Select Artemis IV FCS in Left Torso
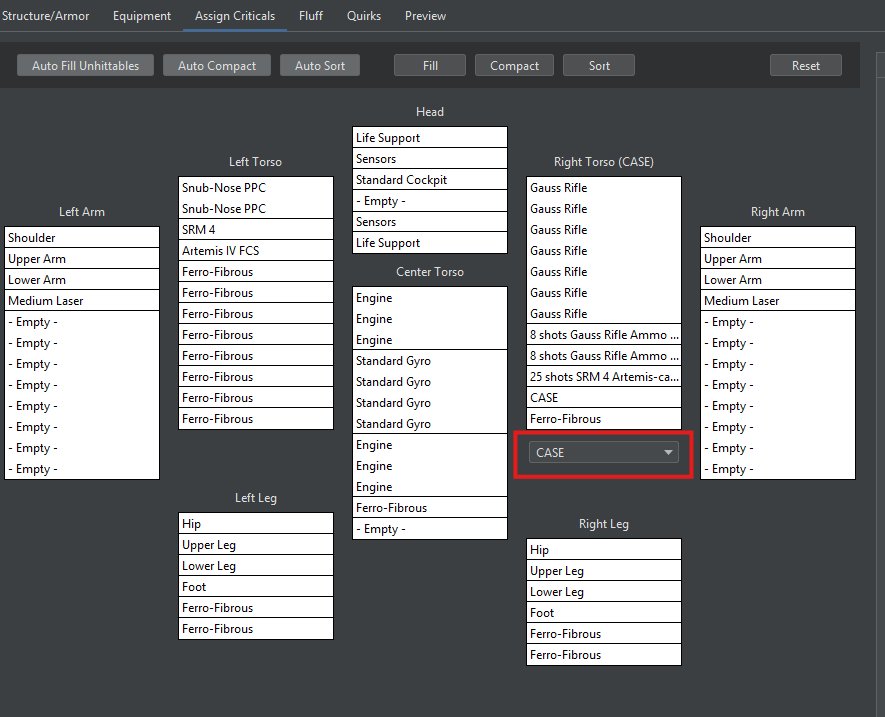Image resolution: width=885 pixels, height=717 pixels. point(255,251)
